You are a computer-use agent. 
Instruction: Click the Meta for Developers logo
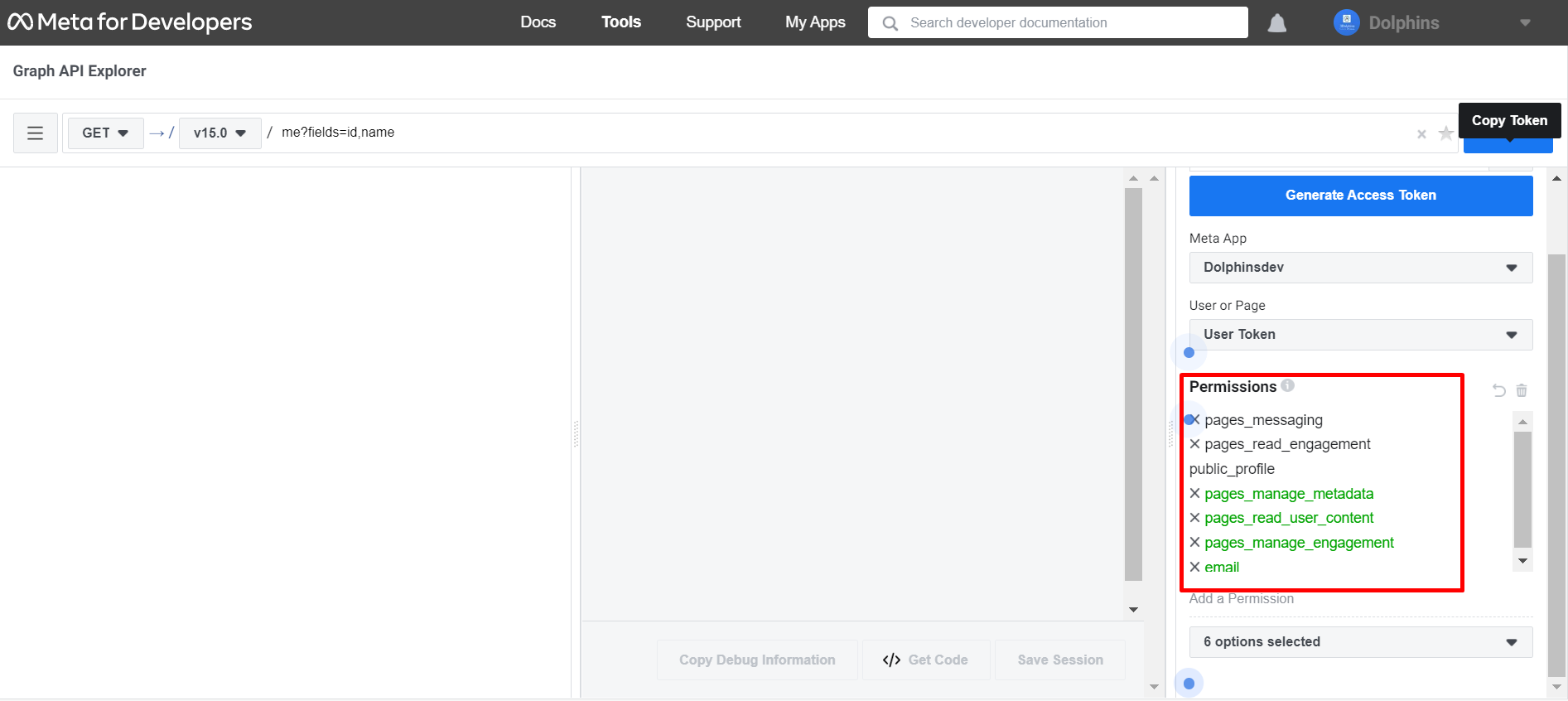130,22
